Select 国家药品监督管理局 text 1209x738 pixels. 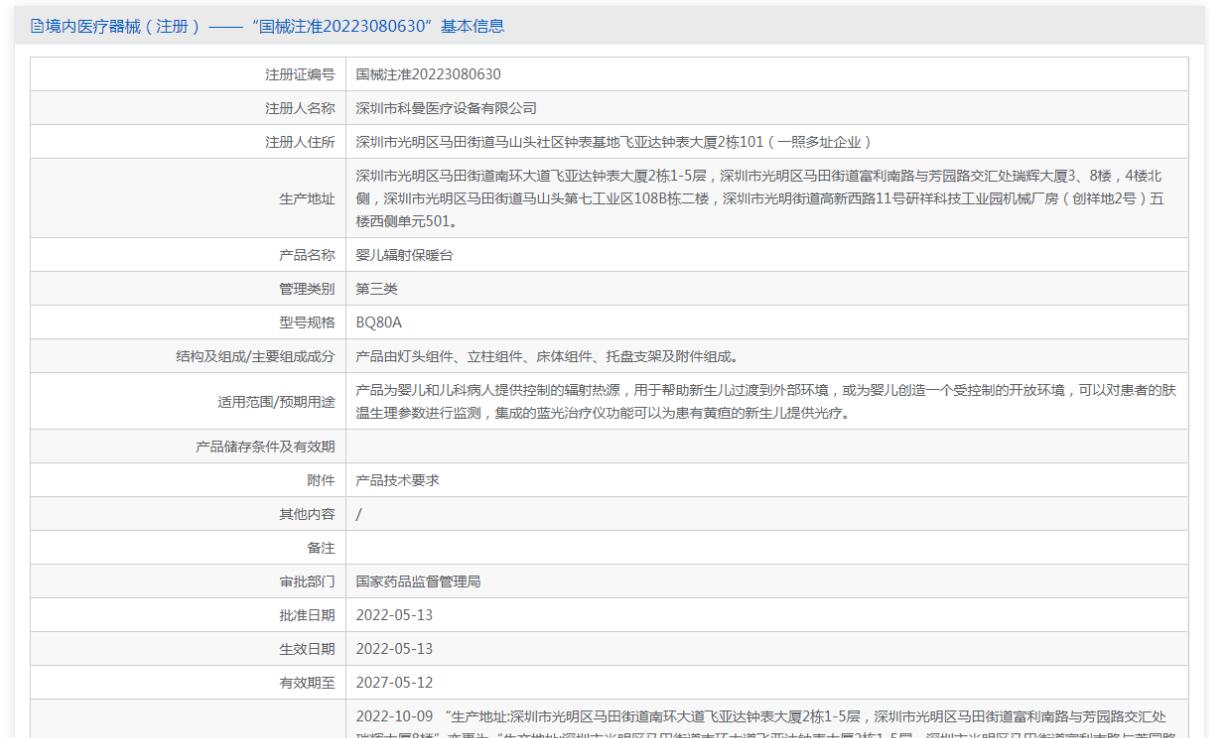[418, 582]
